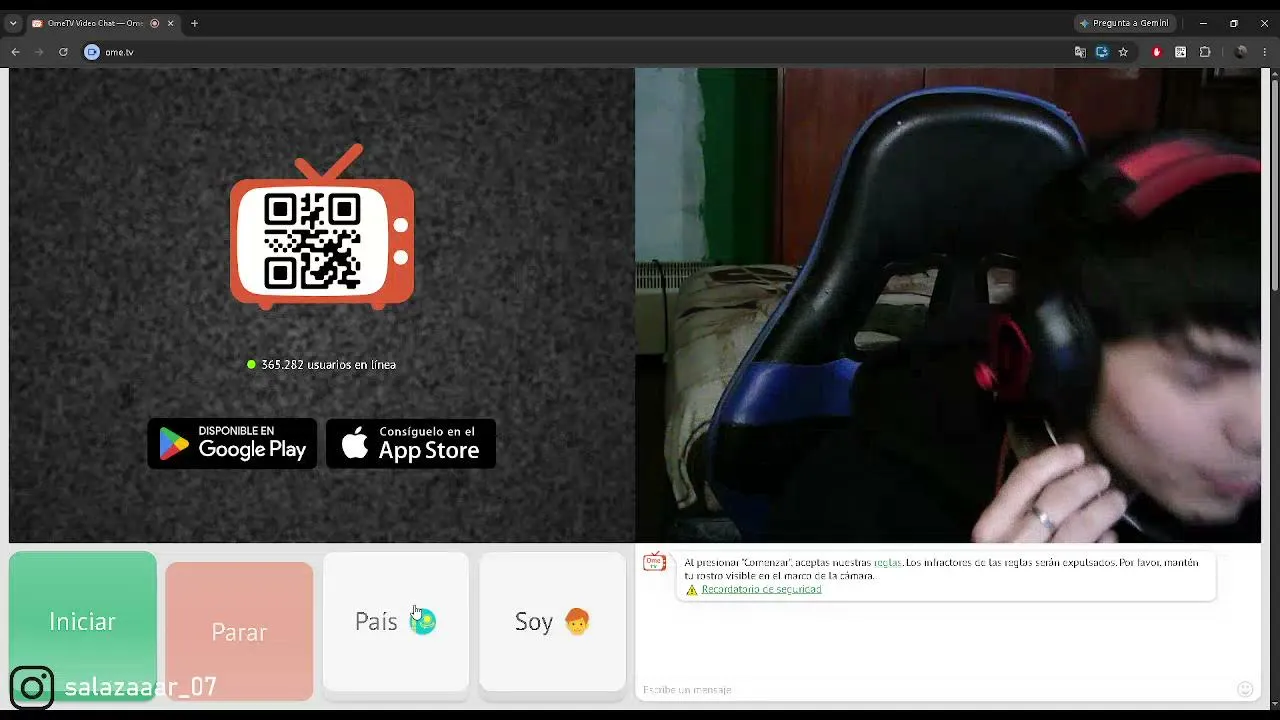Click the OmeTV QR code logo

(x=322, y=227)
